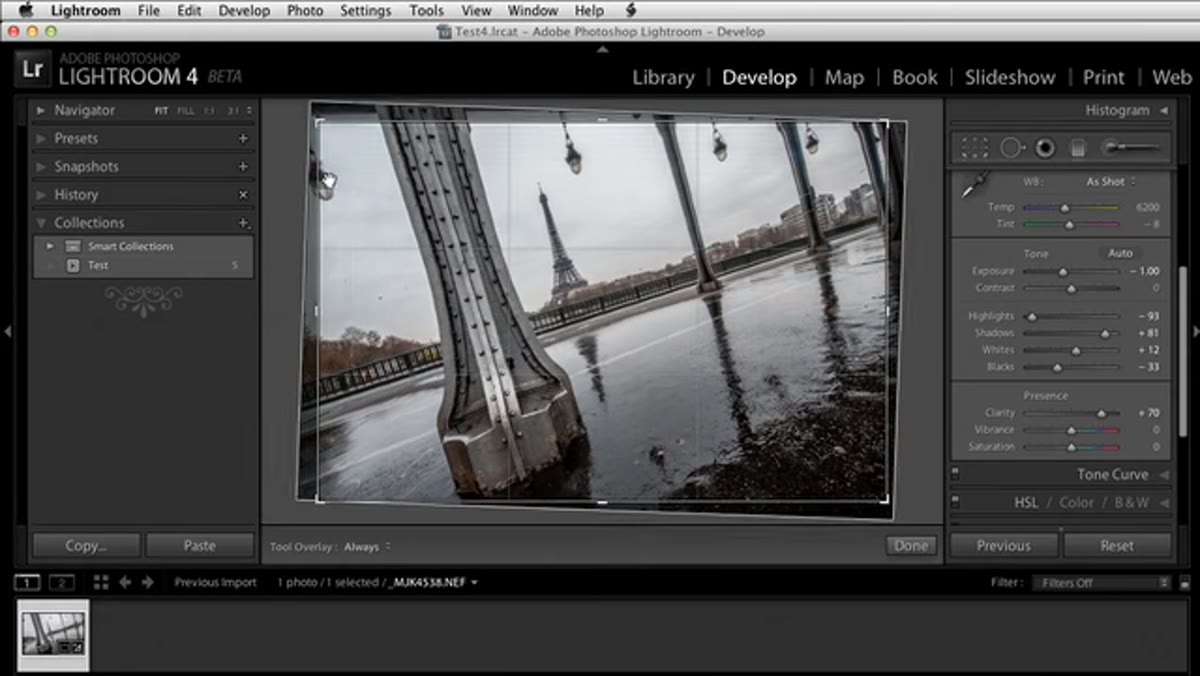
Task: Click the Clarity slider handle
Action: click(1101, 413)
